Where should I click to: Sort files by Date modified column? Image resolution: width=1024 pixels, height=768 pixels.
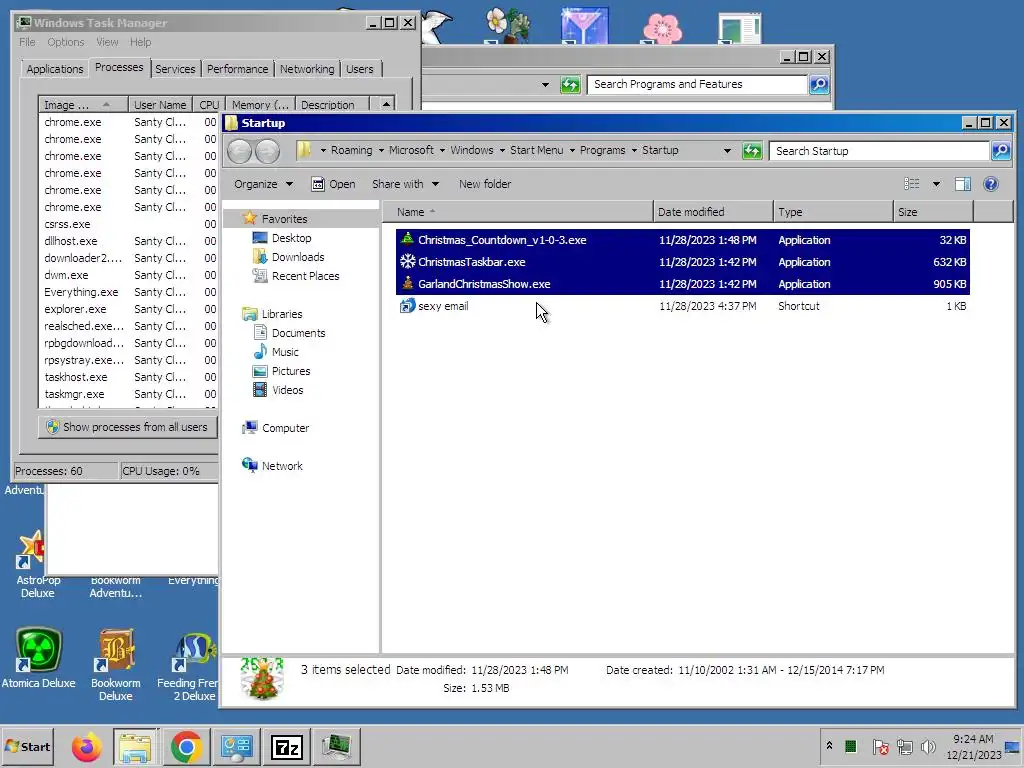pos(713,212)
